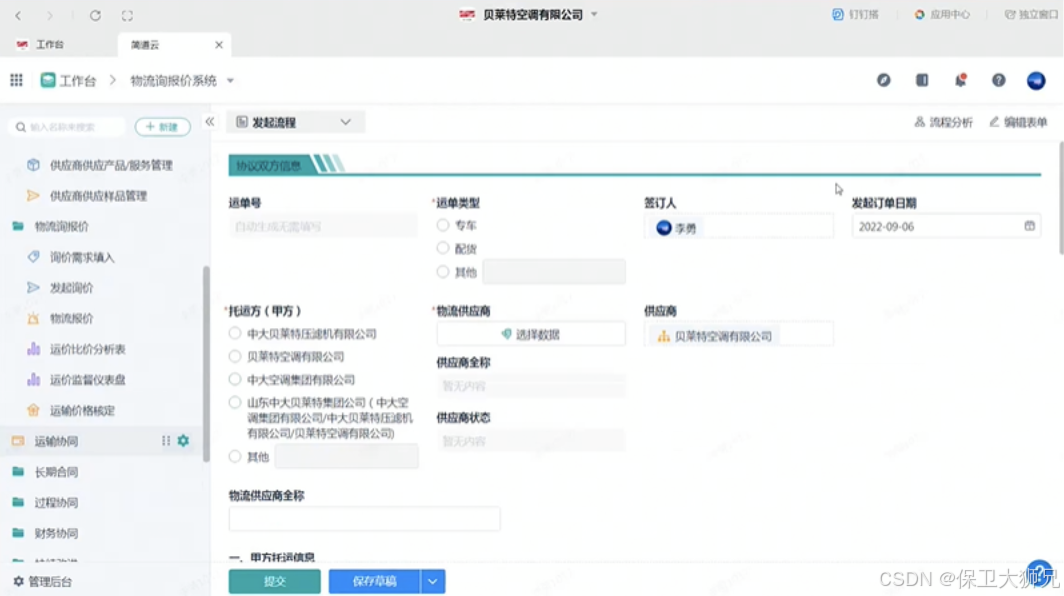Select the 专车 waybill type option
This screenshot has width=1064, height=596.
pos(442,225)
